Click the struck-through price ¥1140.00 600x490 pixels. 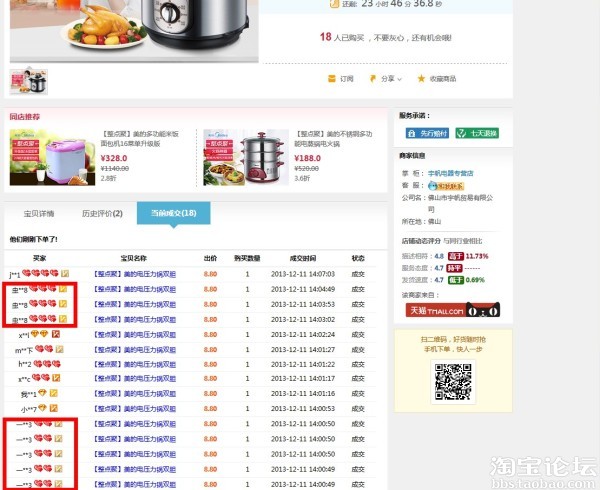coord(115,168)
